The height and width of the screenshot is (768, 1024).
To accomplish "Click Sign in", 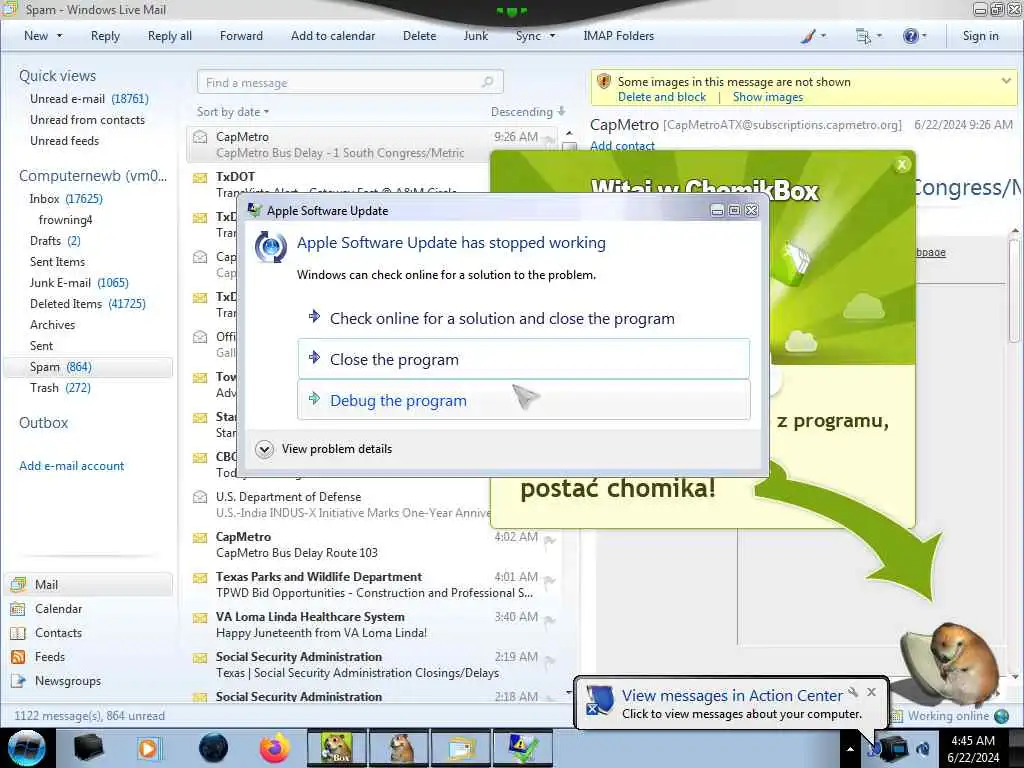I will [980, 36].
